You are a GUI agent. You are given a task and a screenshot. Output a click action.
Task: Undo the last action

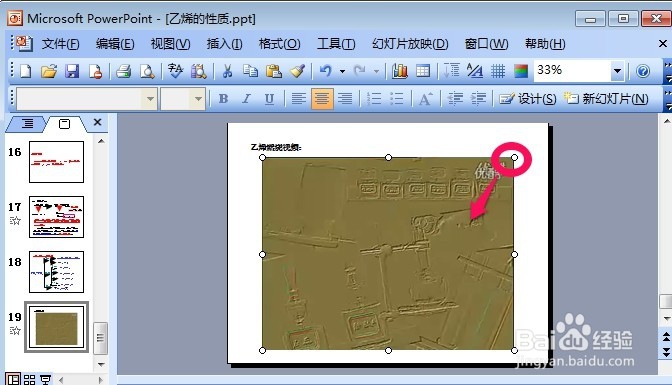coord(325,71)
